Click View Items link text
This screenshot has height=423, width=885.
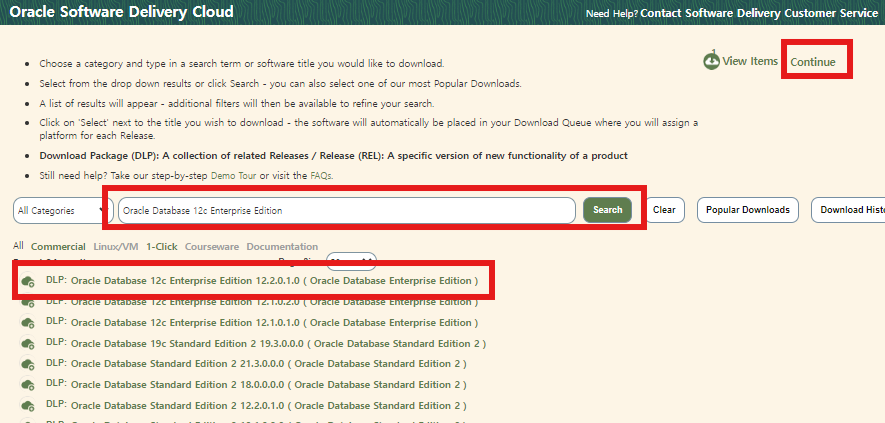[750, 61]
